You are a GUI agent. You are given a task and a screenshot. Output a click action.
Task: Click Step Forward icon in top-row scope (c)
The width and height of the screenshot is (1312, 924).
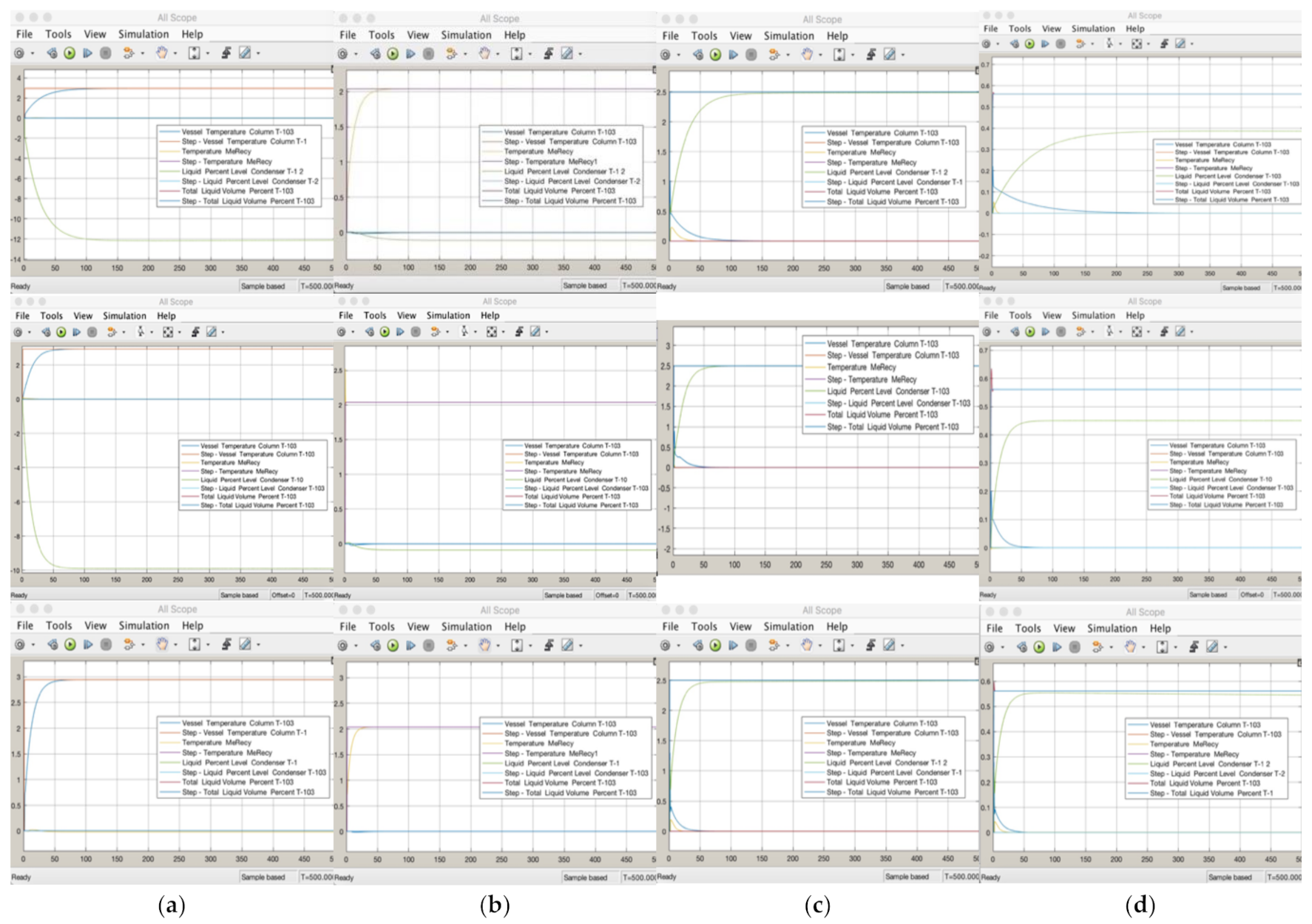click(733, 55)
